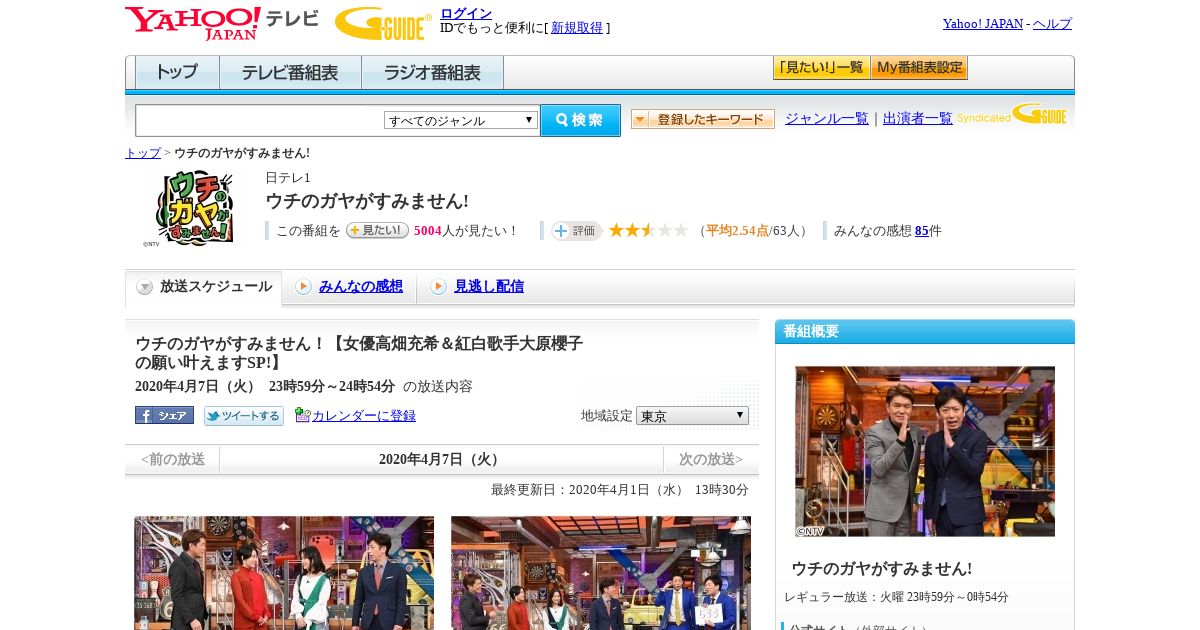Click the 平均2.54点 rating text

(x=737, y=231)
